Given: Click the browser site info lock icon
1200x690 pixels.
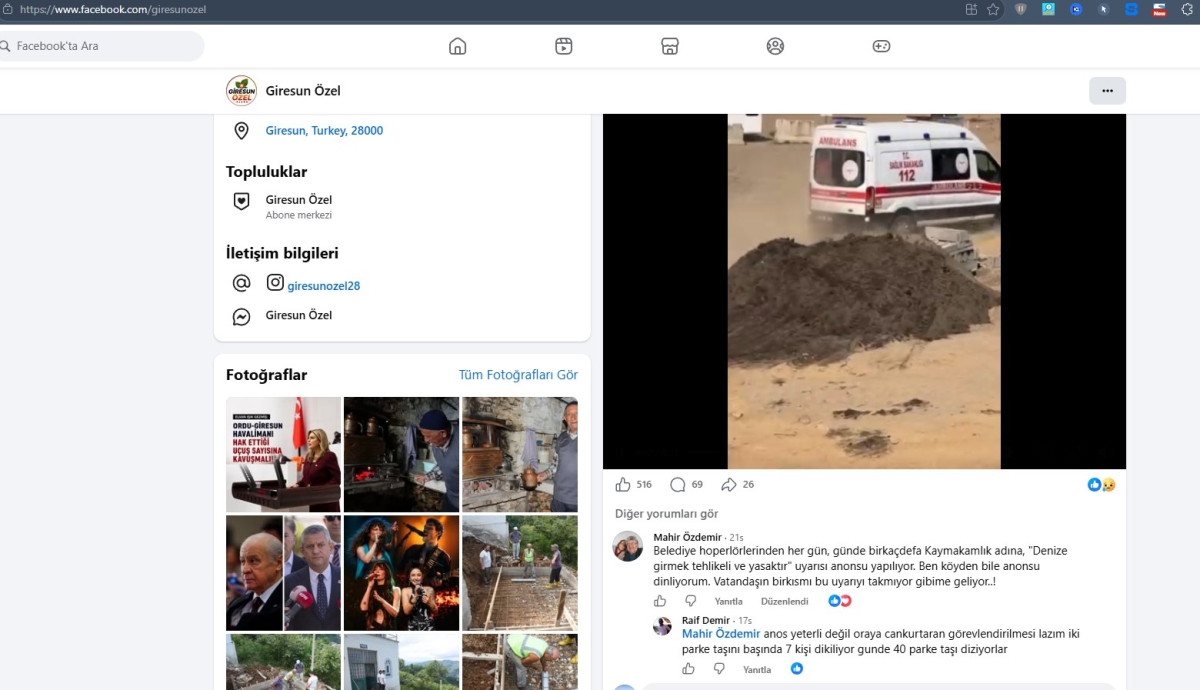Looking at the screenshot, I should pos(7,9).
